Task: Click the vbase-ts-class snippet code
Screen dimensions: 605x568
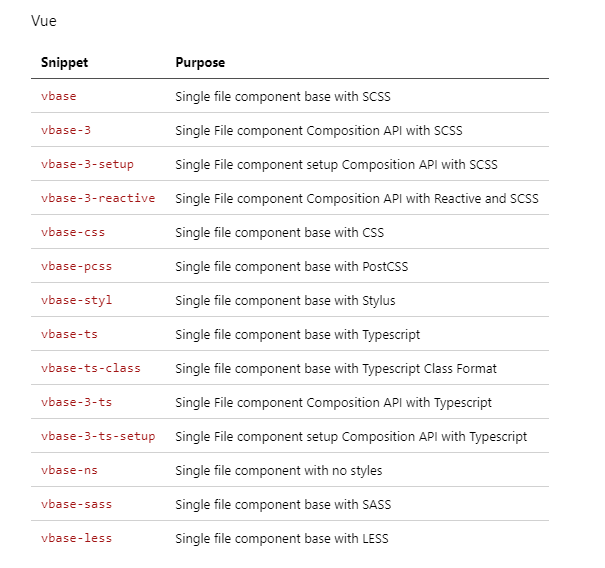Action: (91, 368)
